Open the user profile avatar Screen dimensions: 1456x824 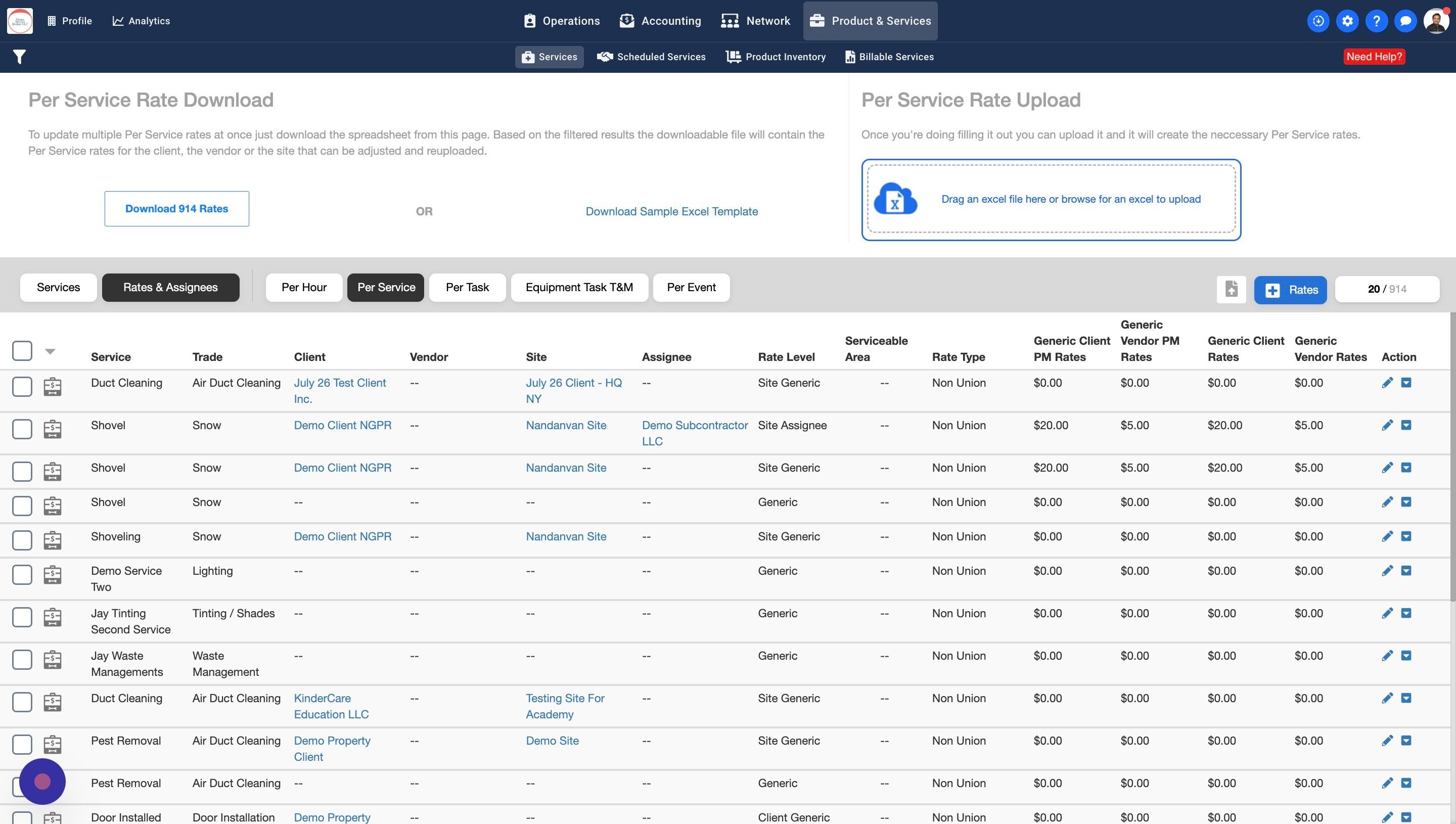click(x=1436, y=21)
